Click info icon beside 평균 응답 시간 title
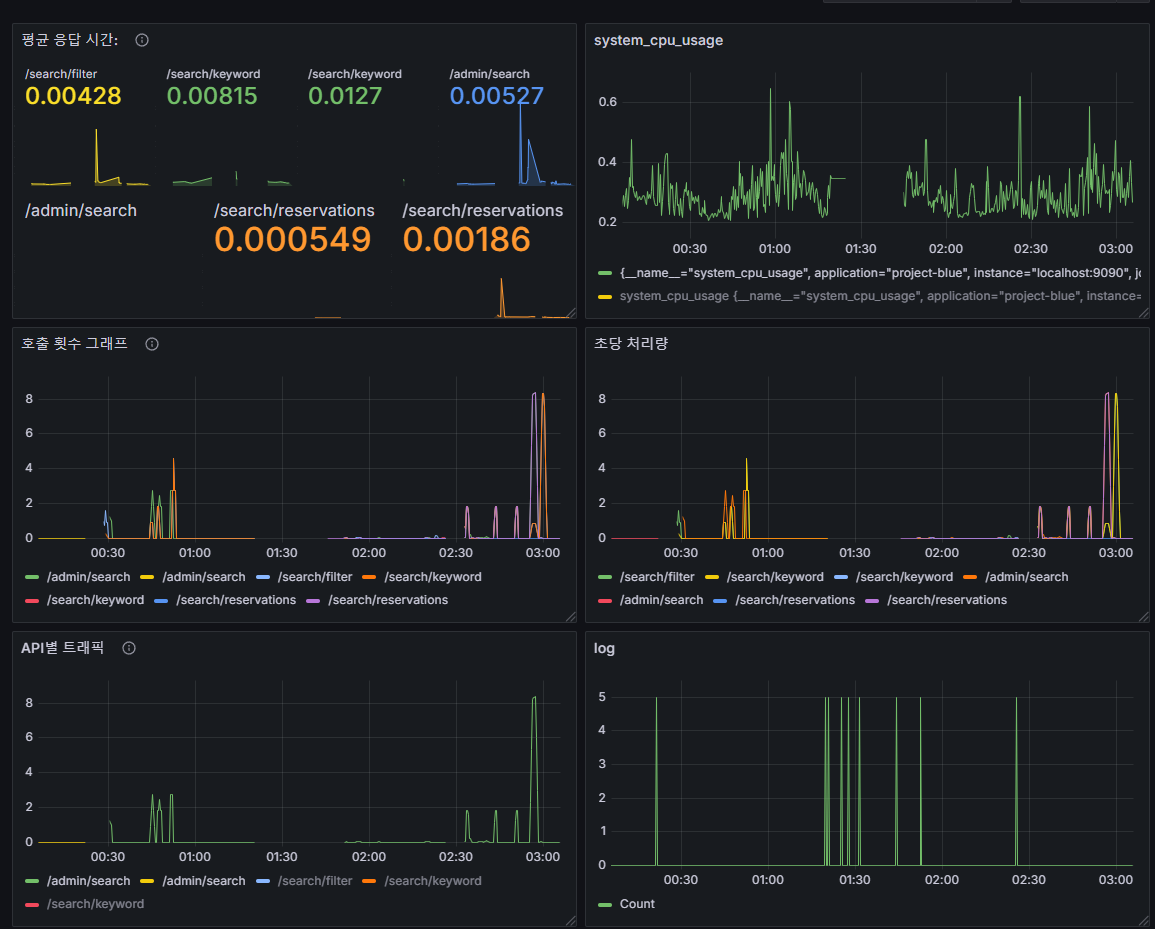This screenshot has width=1155, height=929. 142,41
